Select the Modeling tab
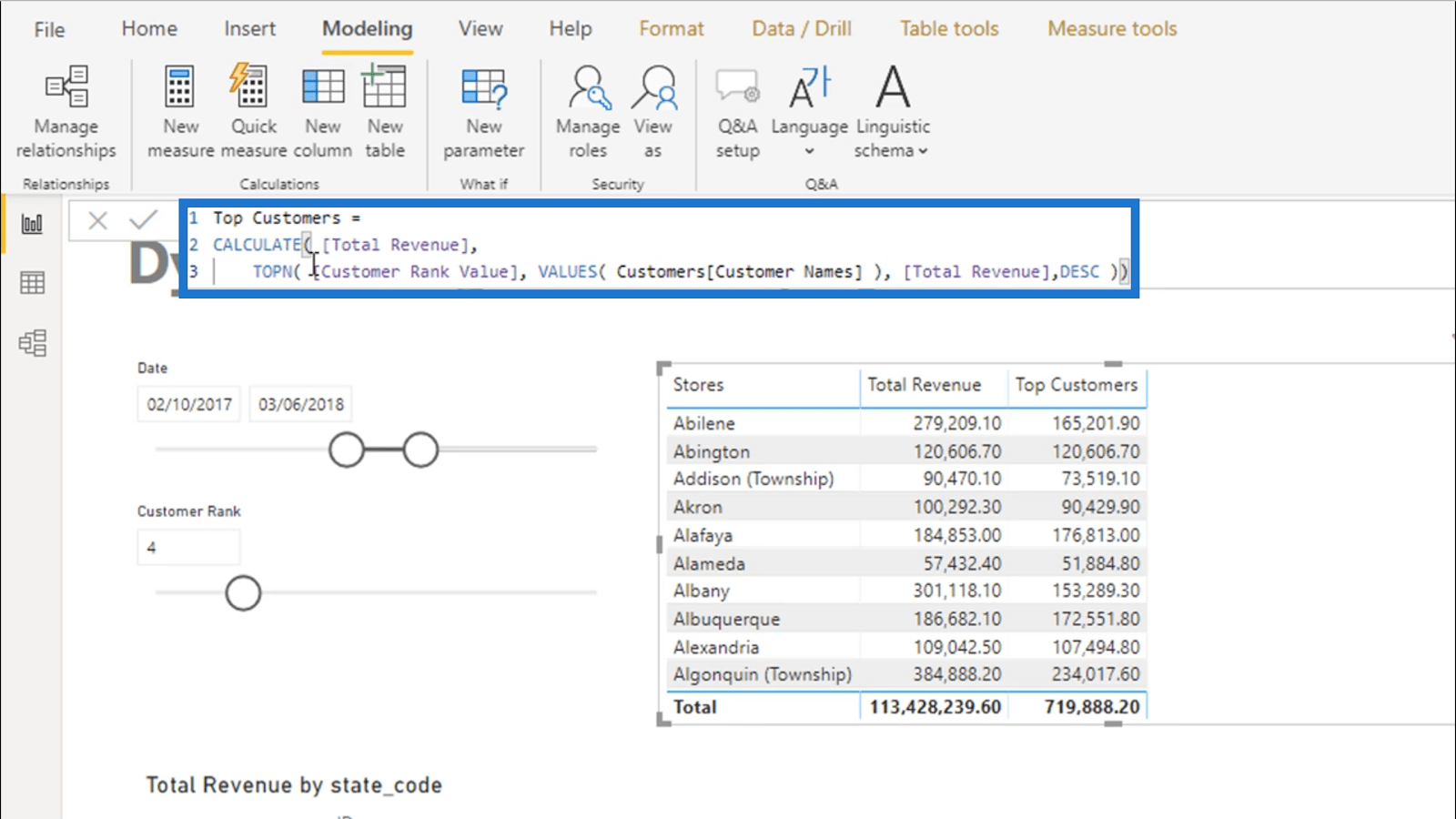The width and height of the screenshot is (1456, 819). point(367,28)
